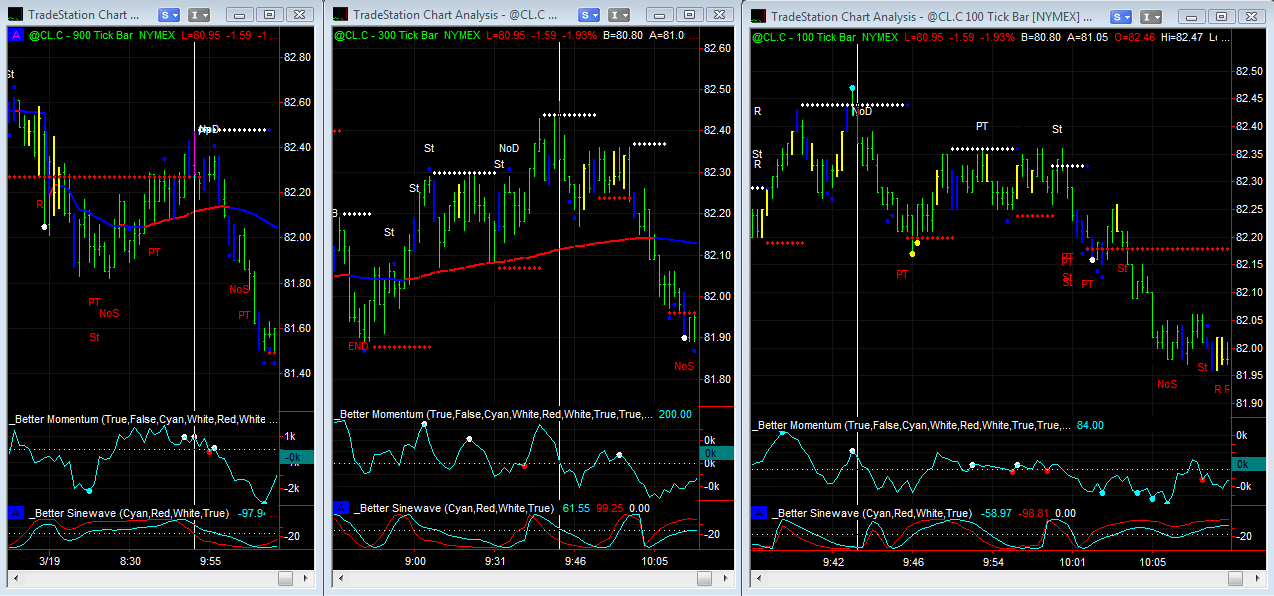Open interval link 'I' dropdown in 300 Tick window
This screenshot has width=1274, height=596.
(x=620, y=15)
